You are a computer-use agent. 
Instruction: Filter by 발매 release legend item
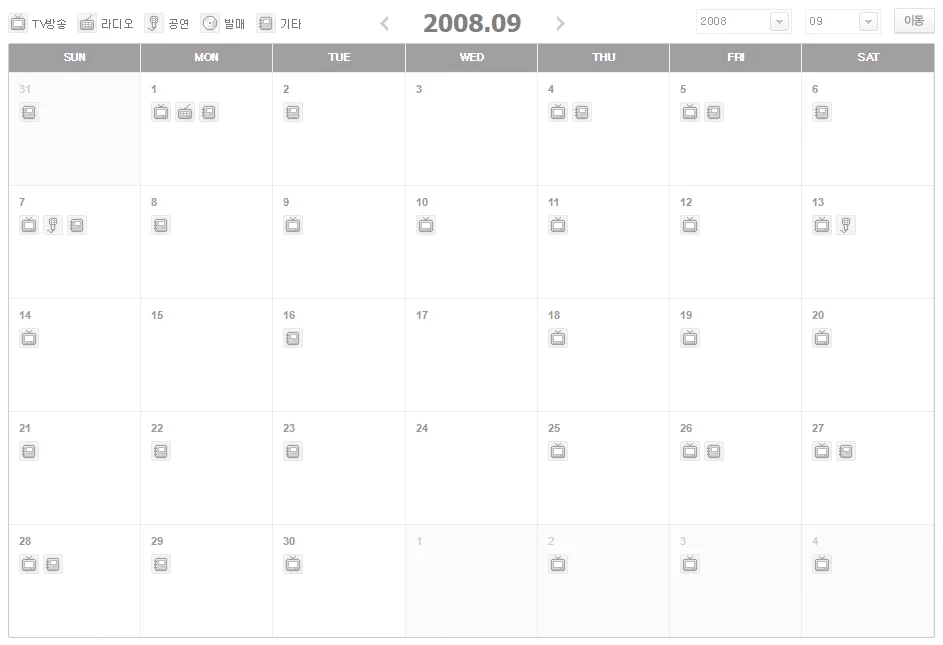223,23
